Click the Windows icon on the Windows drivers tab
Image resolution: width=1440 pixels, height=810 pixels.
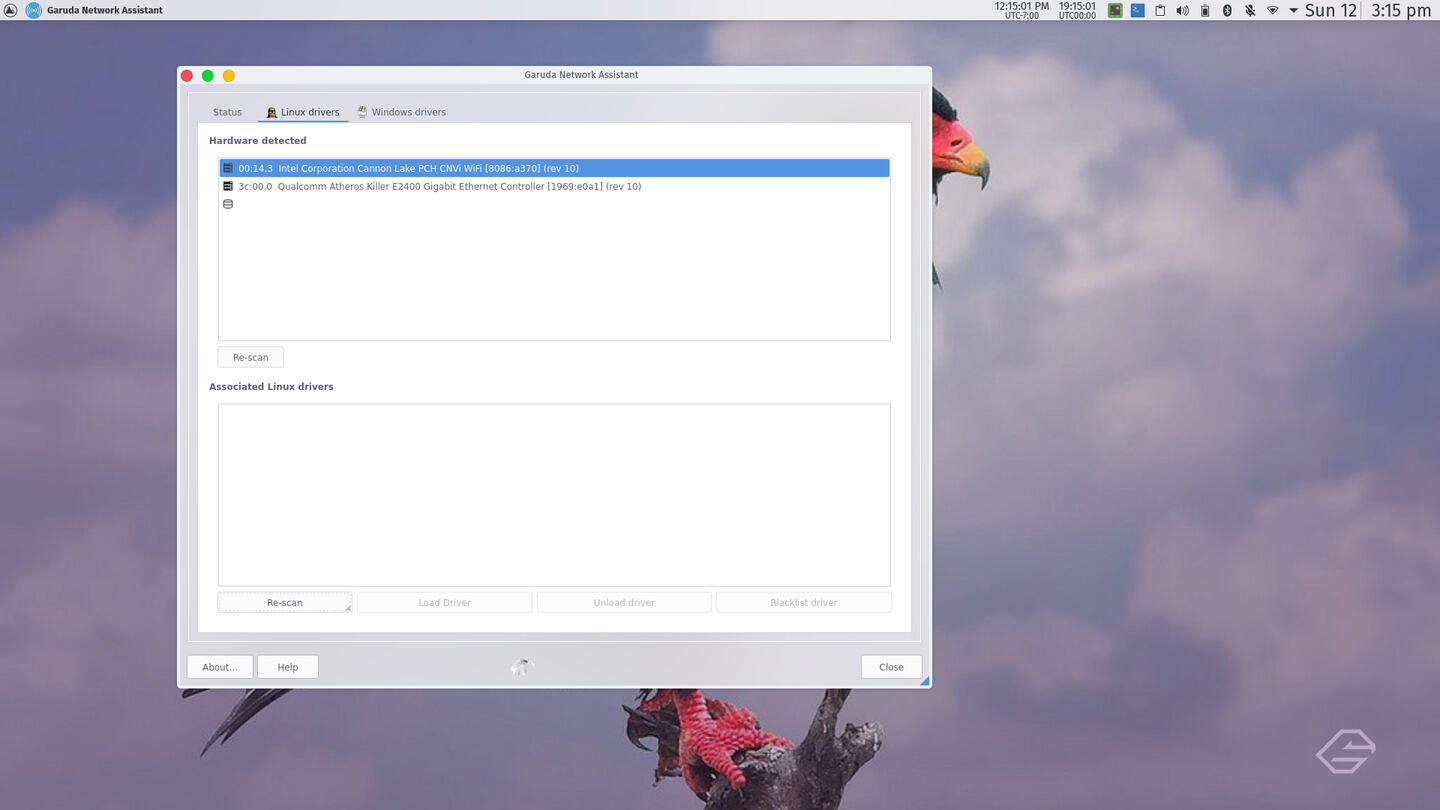coord(362,112)
